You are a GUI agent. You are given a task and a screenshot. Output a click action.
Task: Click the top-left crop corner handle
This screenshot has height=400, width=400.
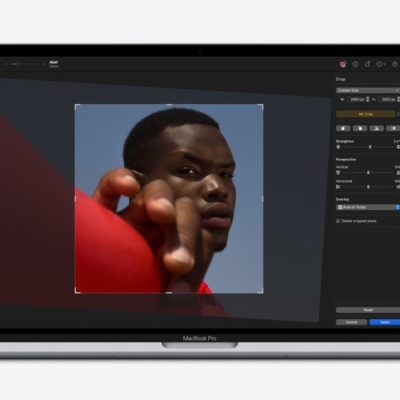77,107
